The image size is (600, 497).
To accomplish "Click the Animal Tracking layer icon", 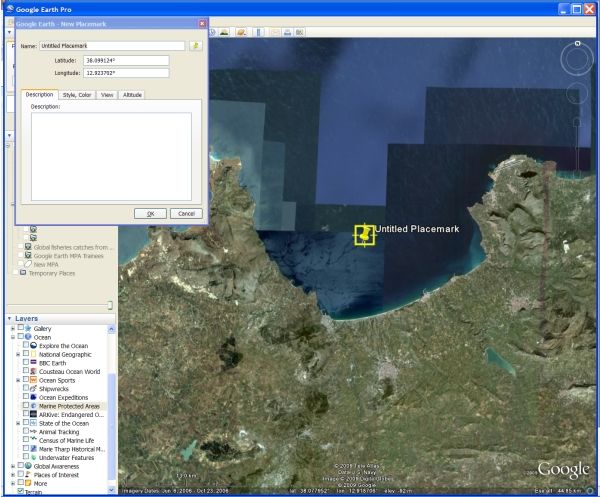I will (x=33, y=432).
